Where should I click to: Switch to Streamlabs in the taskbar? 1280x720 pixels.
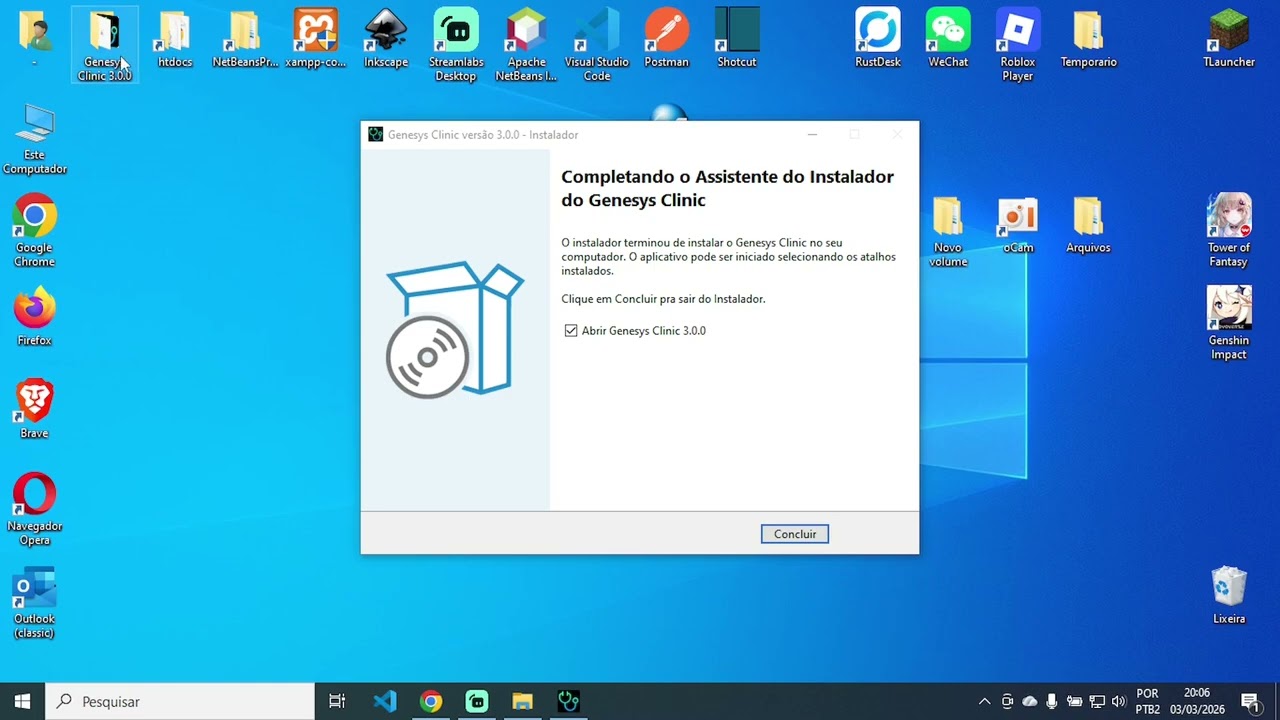tap(477, 702)
